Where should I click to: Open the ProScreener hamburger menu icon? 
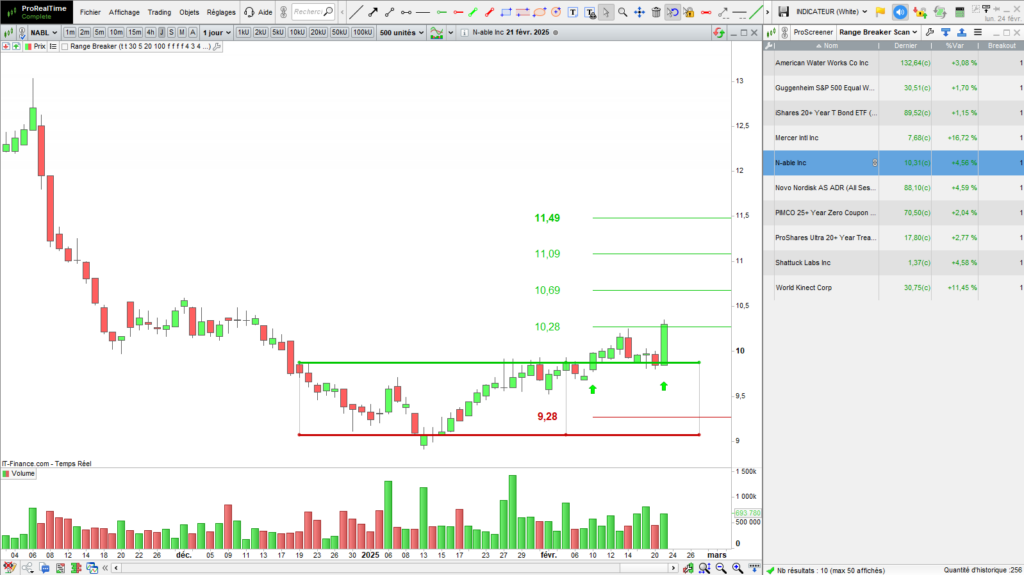[978, 32]
